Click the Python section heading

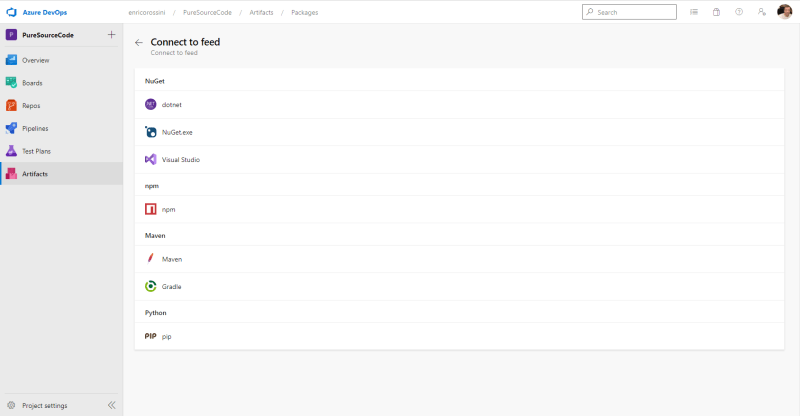(x=156, y=313)
